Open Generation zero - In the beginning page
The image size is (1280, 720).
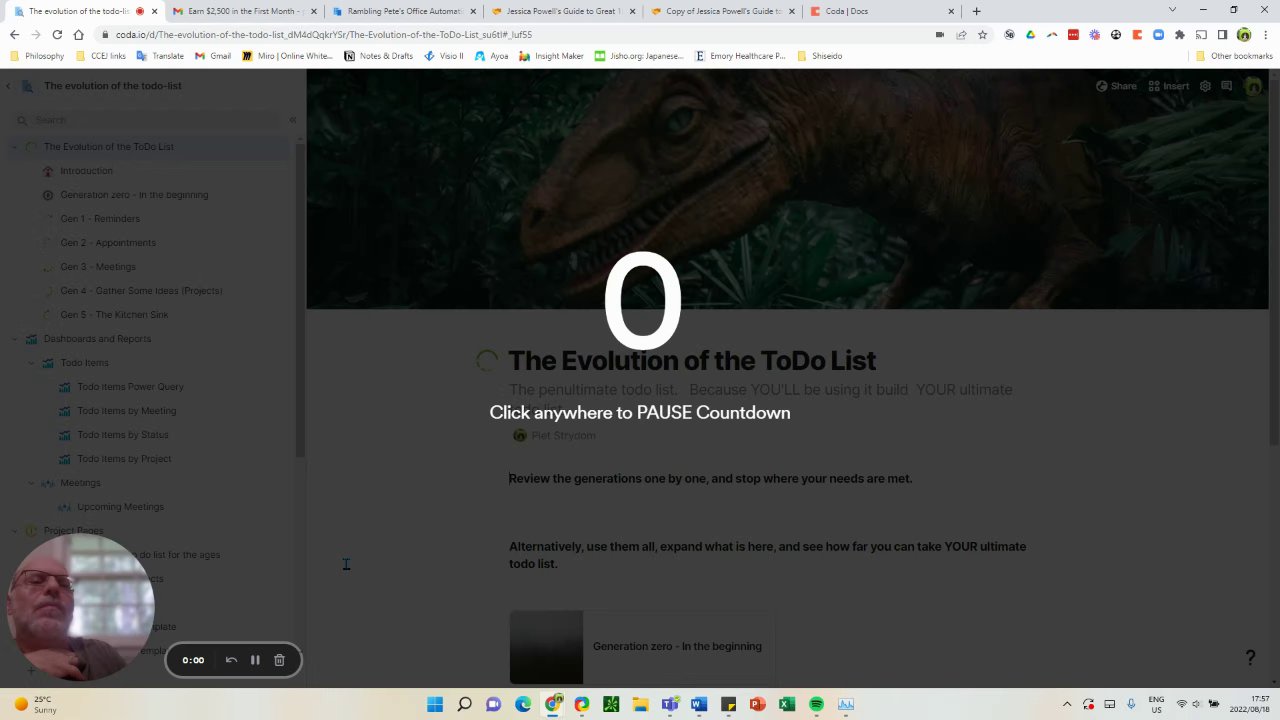coord(134,195)
